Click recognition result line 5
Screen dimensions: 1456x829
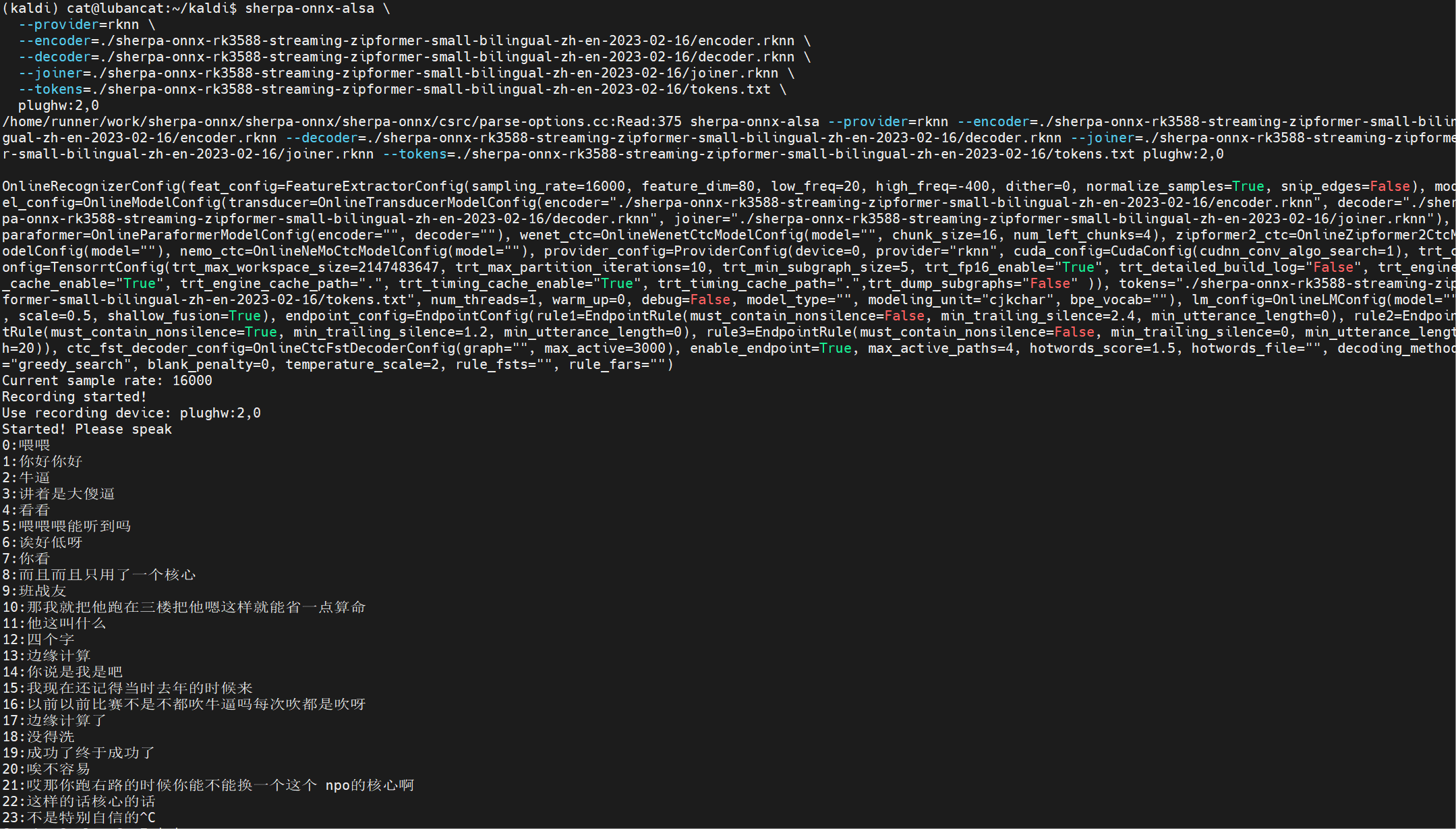coord(66,526)
